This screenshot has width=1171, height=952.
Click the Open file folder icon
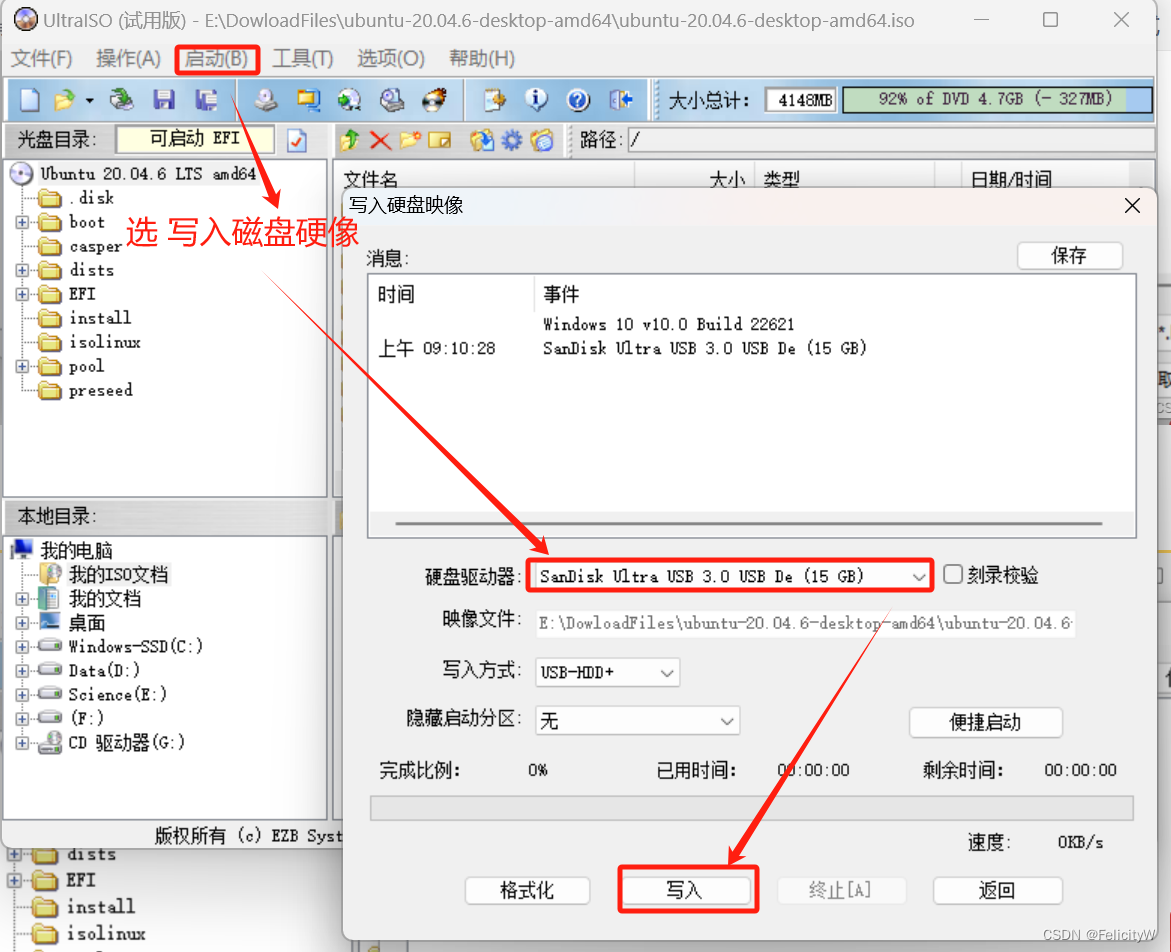pyautogui.click(x=65, y=99)
